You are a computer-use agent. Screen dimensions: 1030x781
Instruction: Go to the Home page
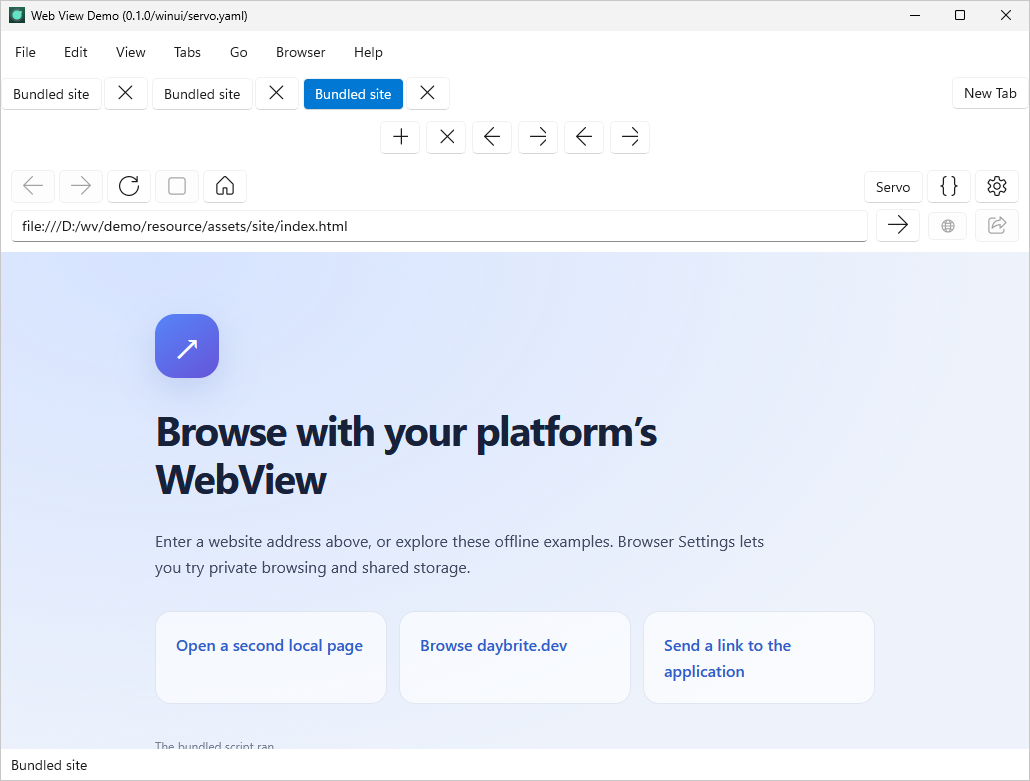pos(225,187)
